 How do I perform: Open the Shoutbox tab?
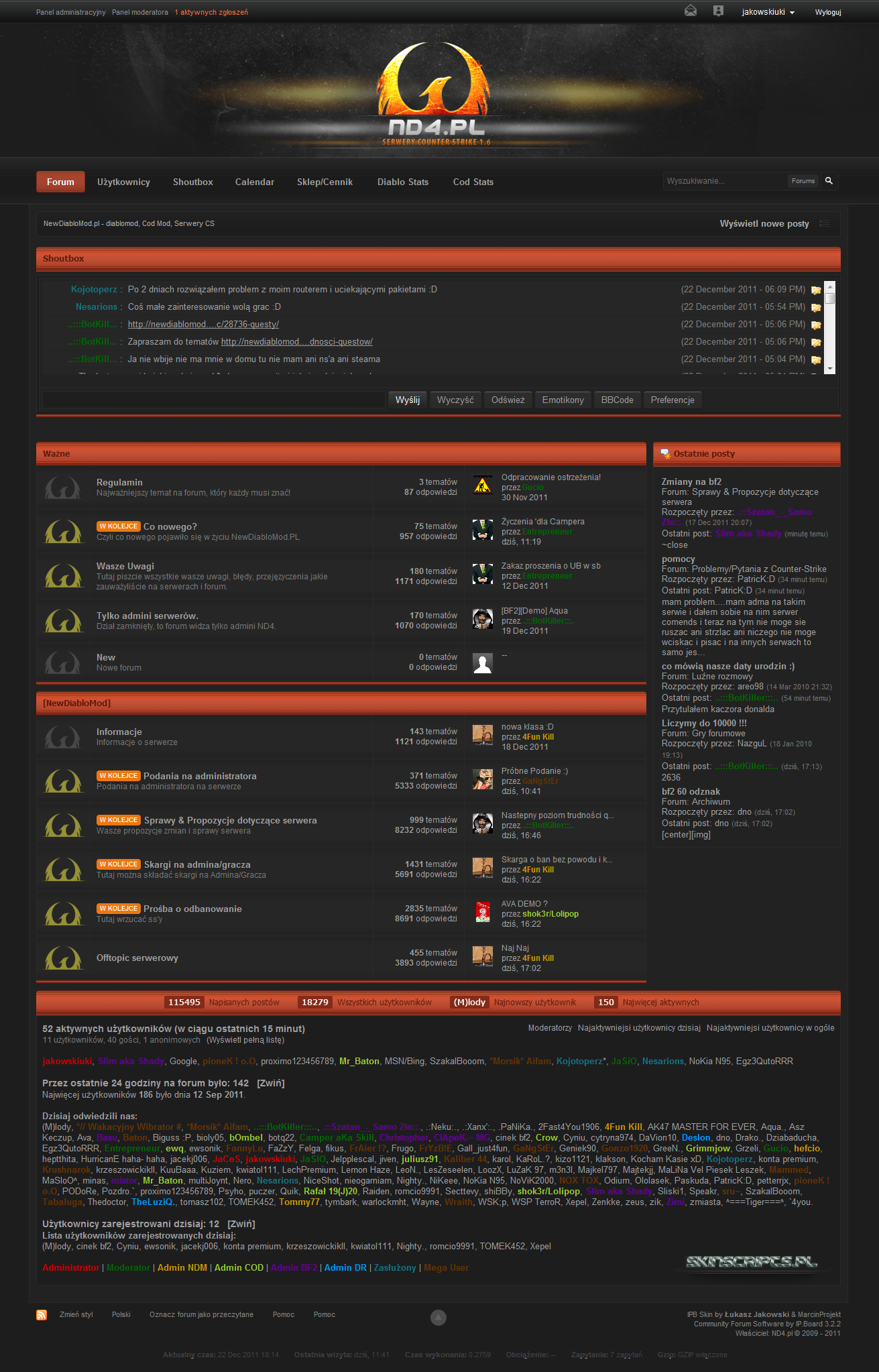(193, 182)
